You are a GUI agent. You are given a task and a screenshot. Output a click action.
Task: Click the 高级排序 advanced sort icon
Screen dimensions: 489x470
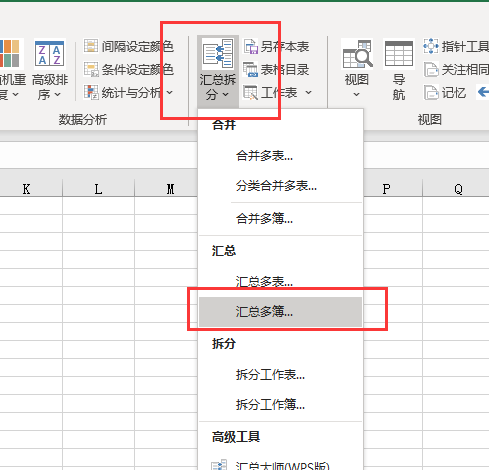49,53
